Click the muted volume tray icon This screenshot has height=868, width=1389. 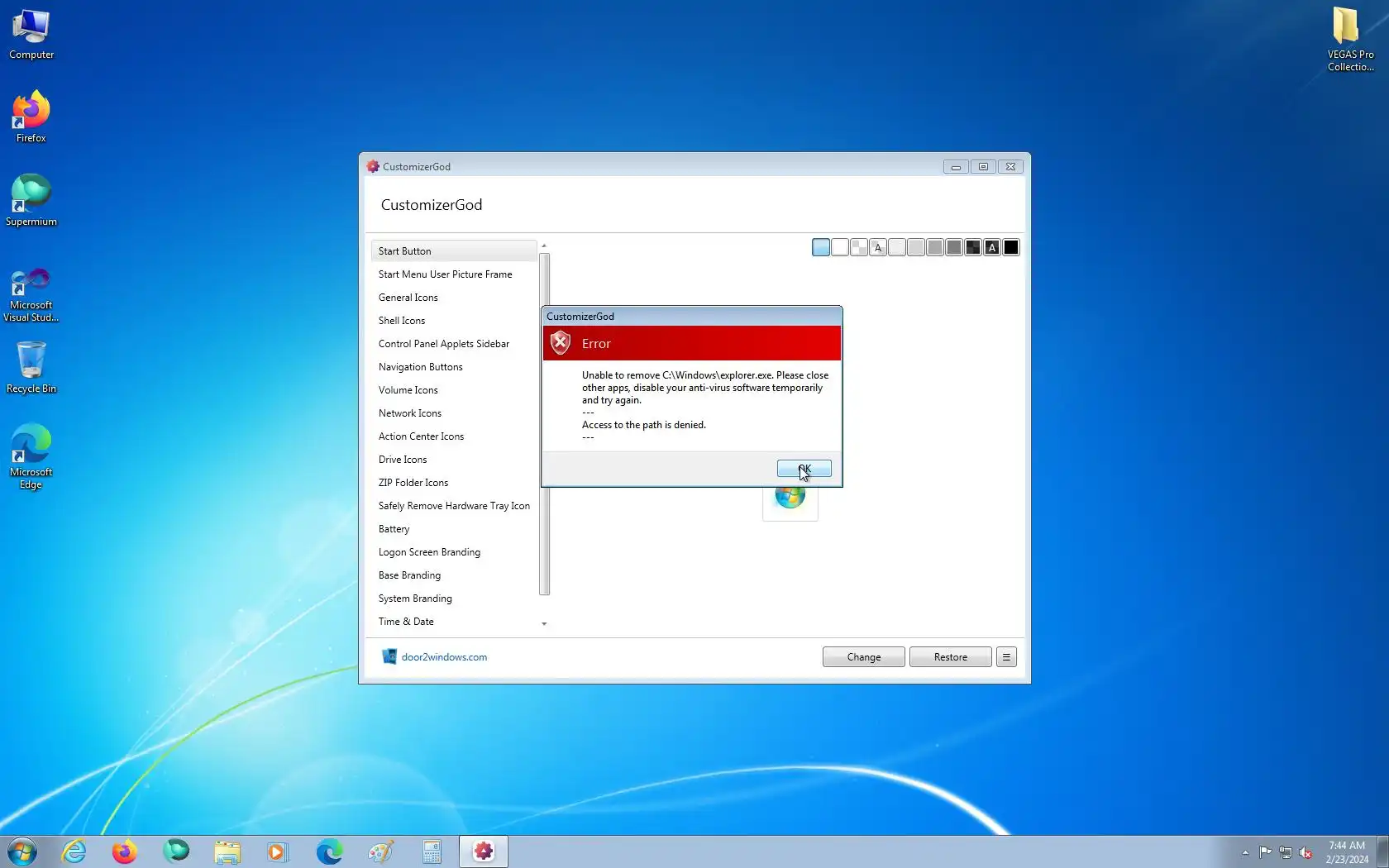pos(1305,852)
